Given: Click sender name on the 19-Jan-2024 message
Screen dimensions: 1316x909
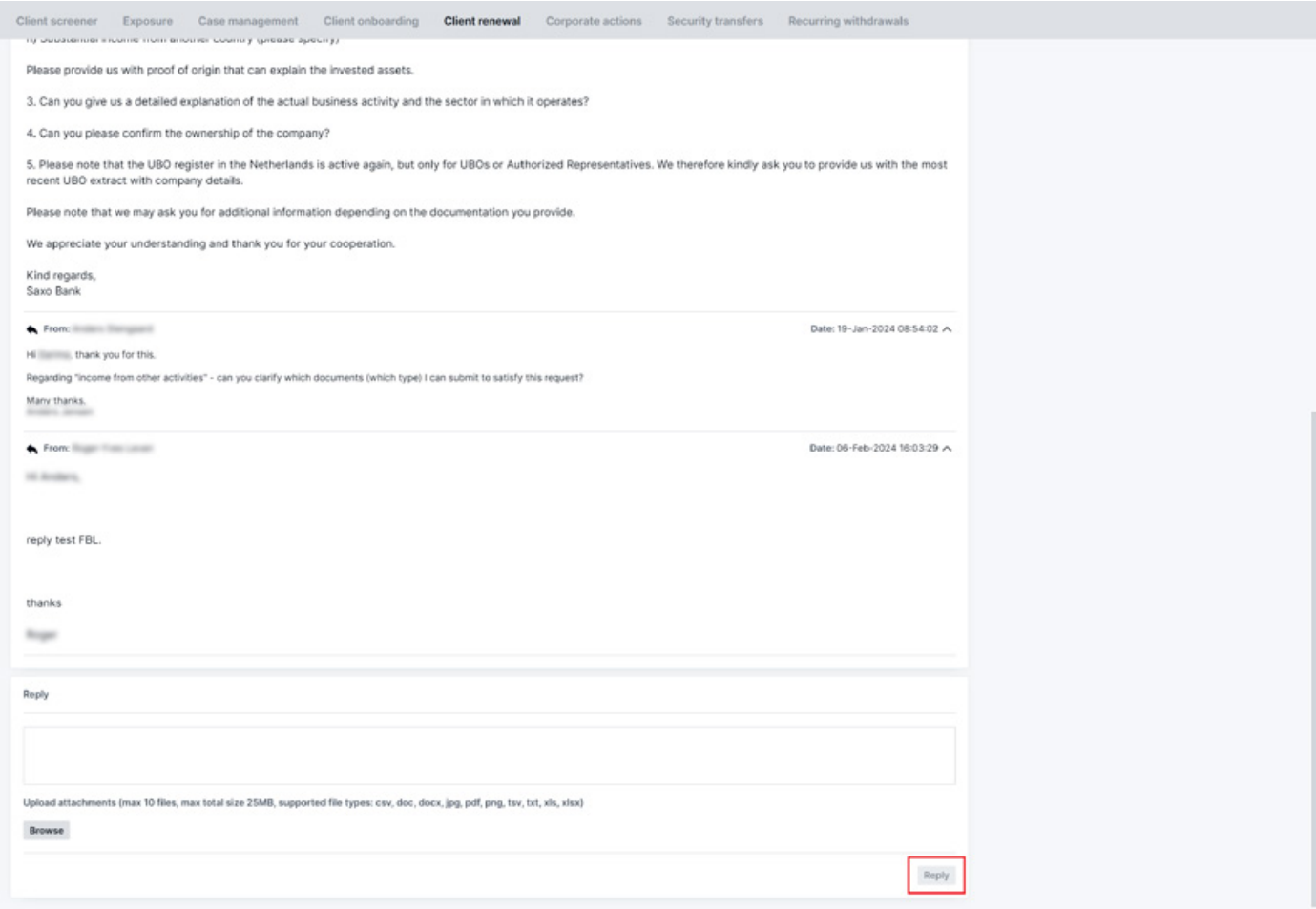Looking at the screenshot, I should (113, 329).
